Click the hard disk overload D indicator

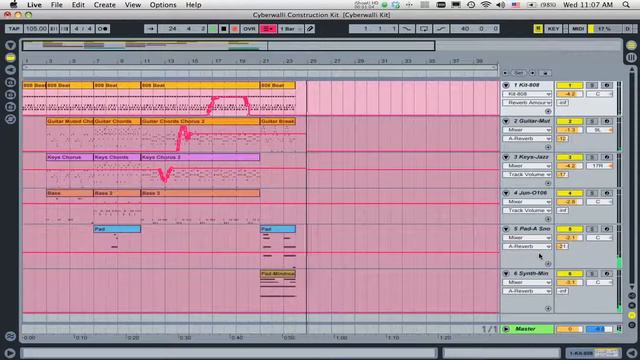[627, 29]
